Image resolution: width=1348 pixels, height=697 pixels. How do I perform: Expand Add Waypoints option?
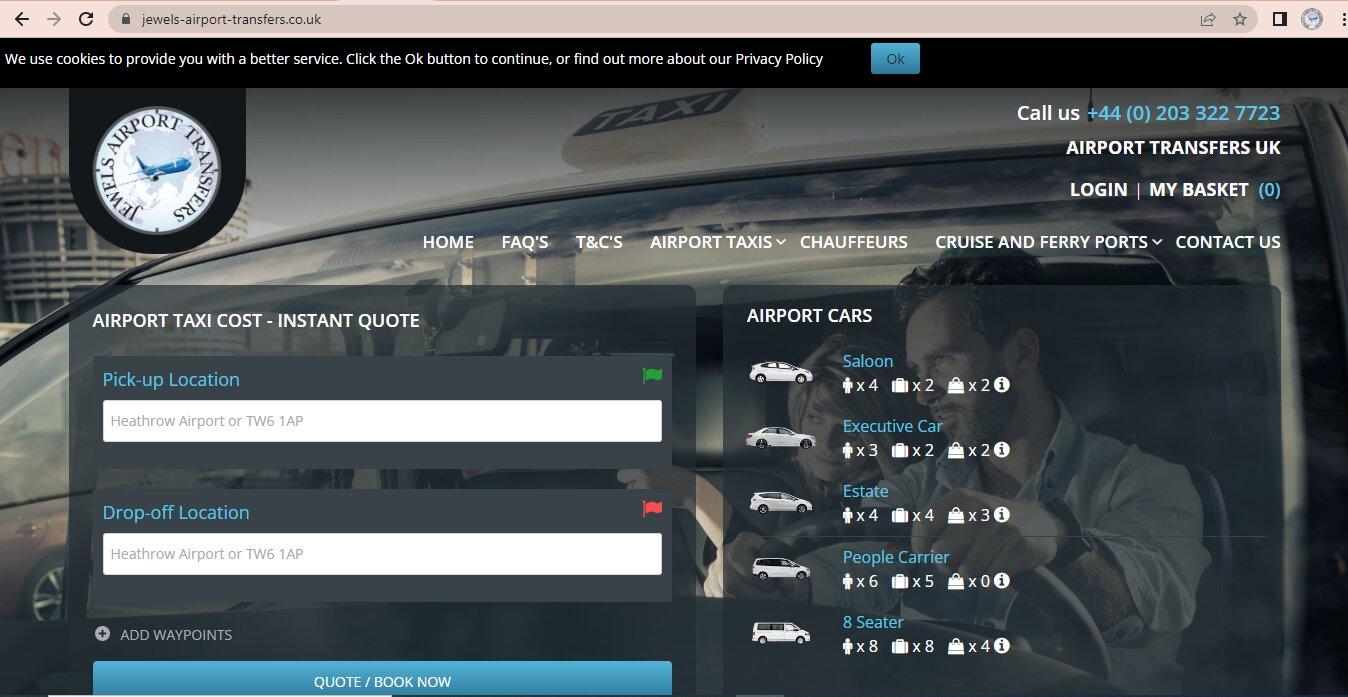(164, 635)
